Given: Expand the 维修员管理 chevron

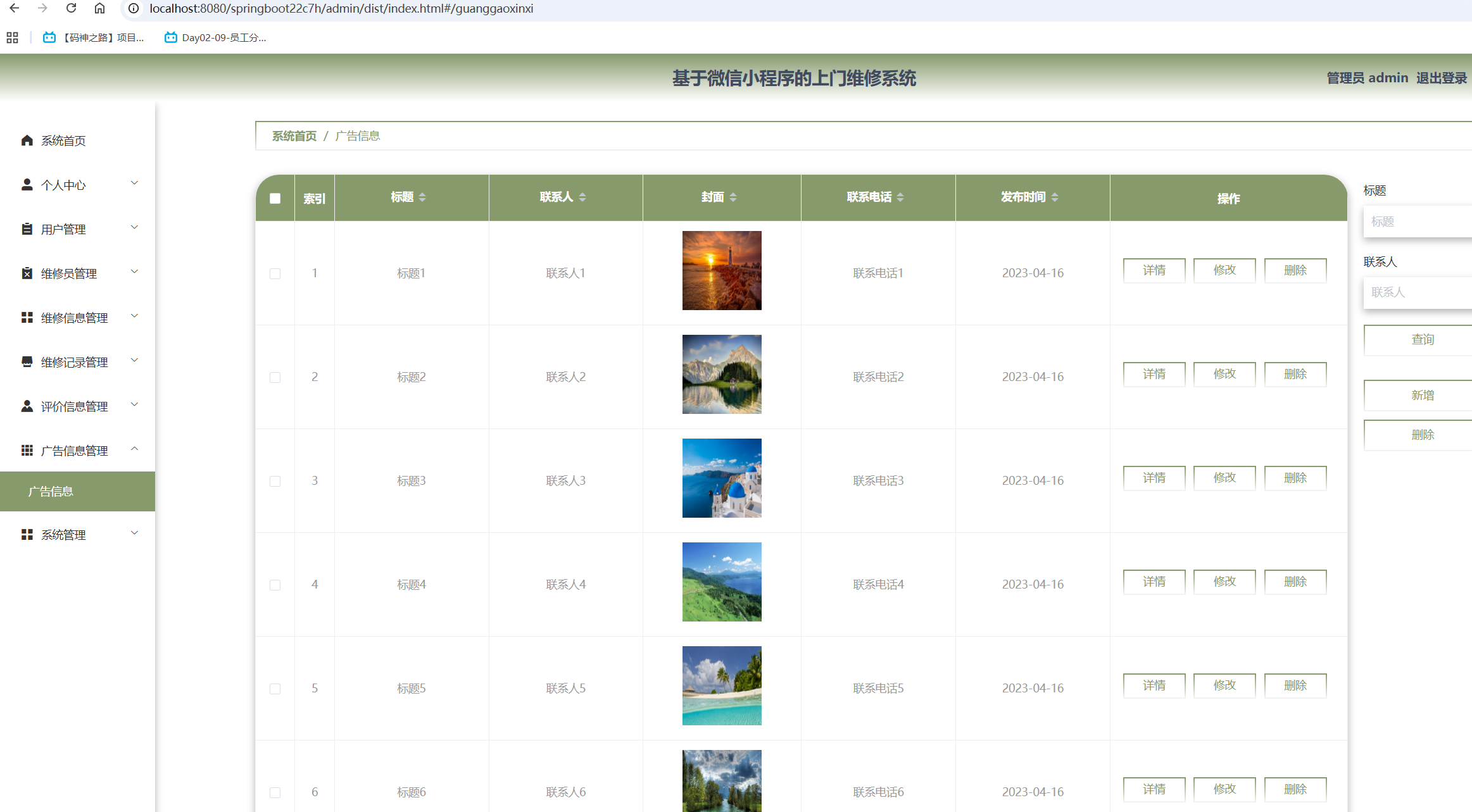Looking at the screenshot, I should pos(134,272).
